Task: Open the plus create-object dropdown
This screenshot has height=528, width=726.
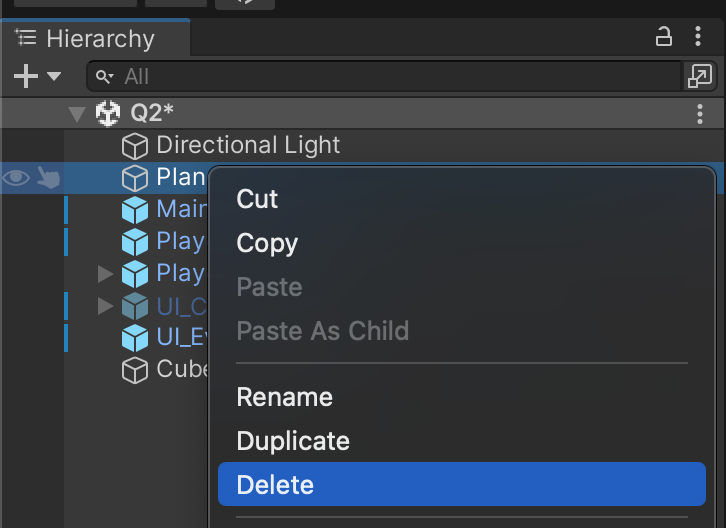Action: coord(37,76)
